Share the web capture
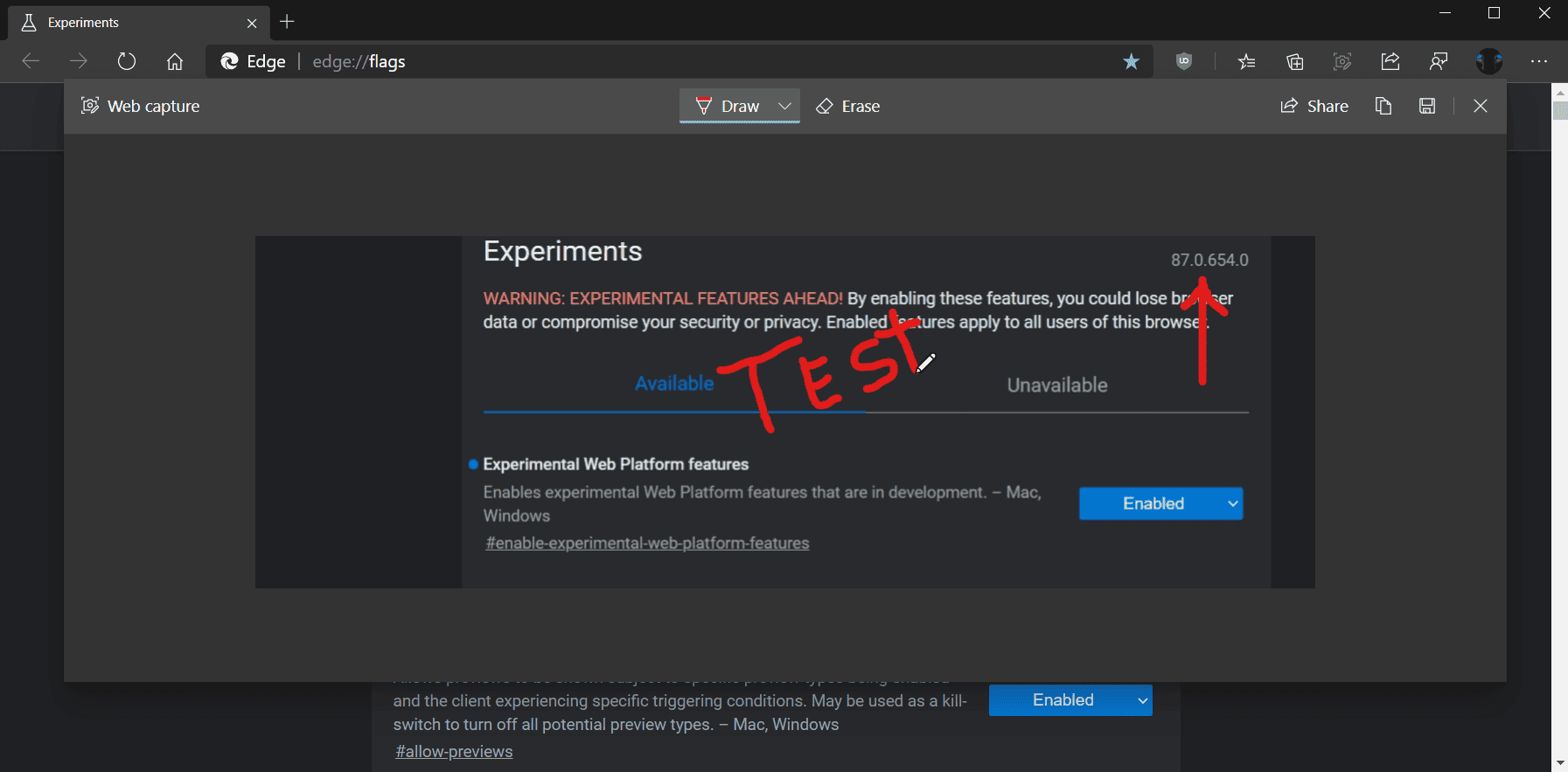 (x=1314, y=106)
